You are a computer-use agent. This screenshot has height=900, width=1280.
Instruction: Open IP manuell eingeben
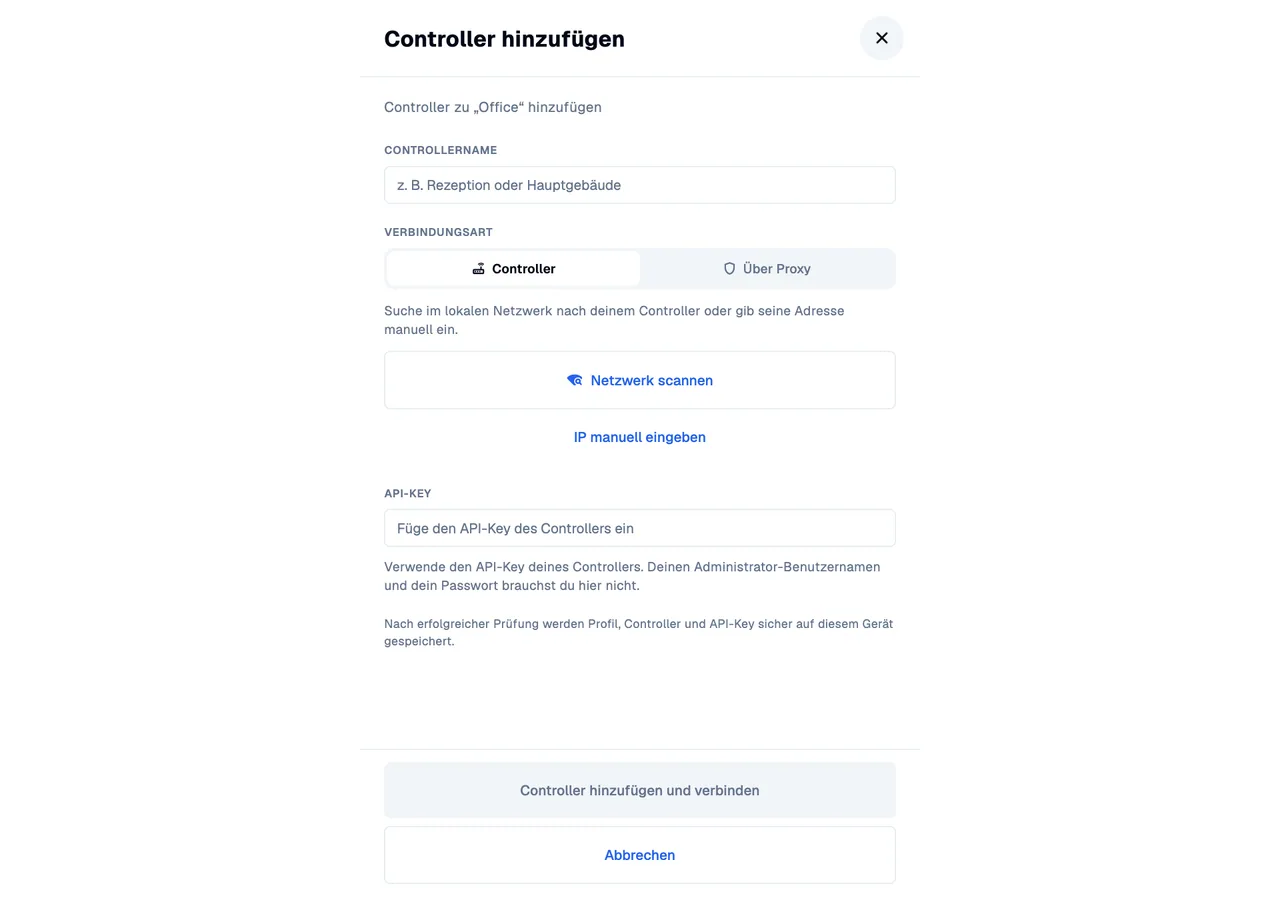[640, 437]
